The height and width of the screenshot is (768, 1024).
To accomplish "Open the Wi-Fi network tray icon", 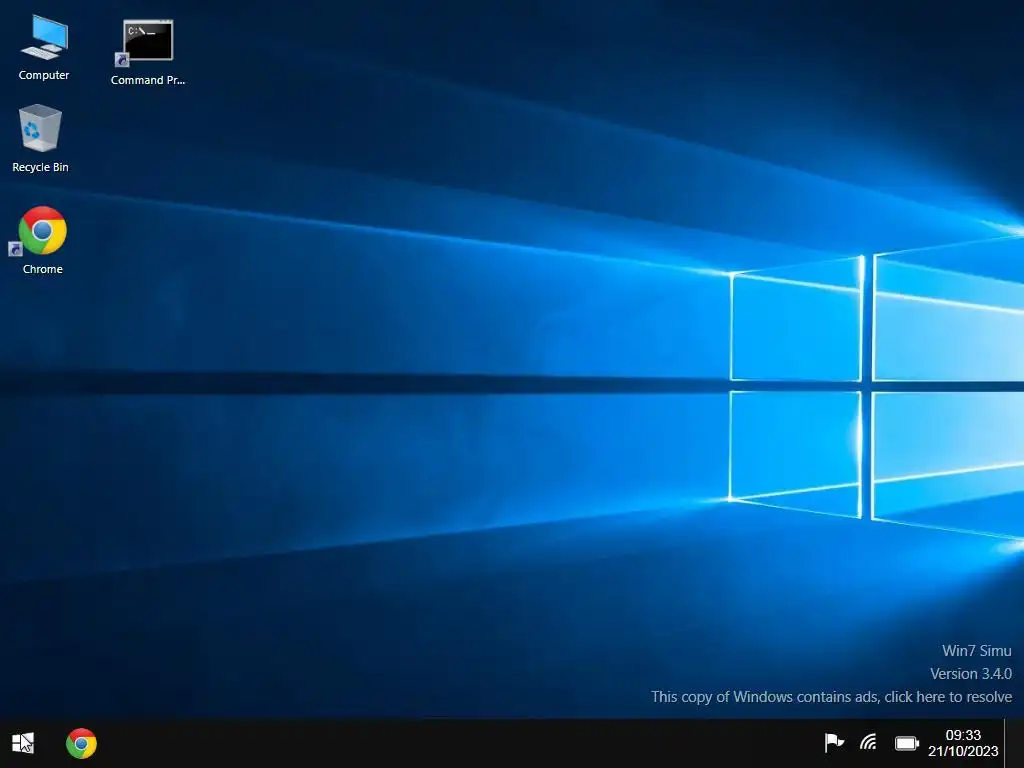I will point(869,743).
